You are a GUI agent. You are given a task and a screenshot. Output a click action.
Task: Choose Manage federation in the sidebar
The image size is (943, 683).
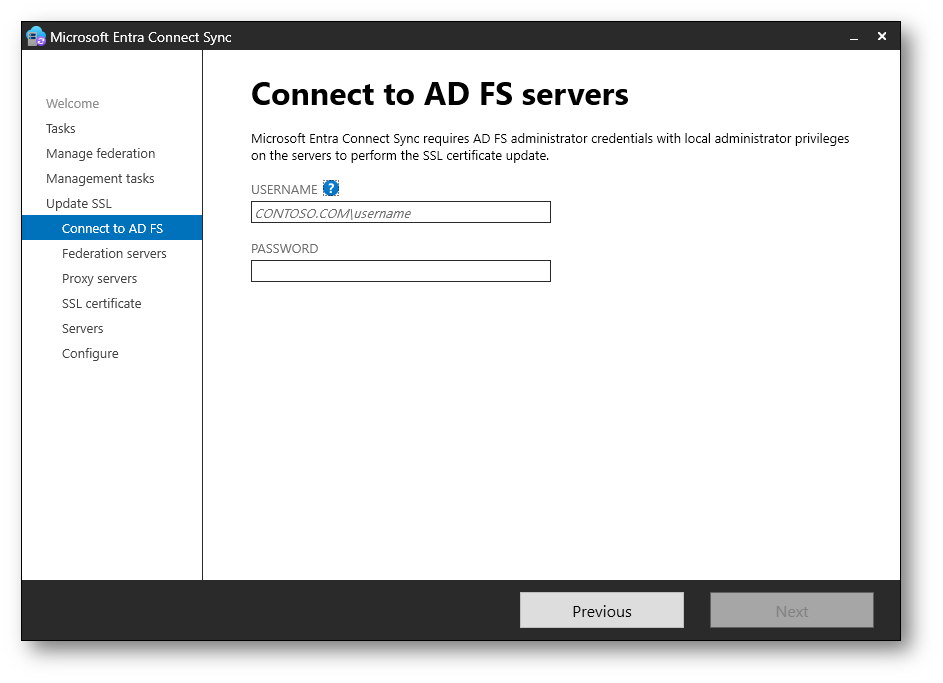[100, 154]
